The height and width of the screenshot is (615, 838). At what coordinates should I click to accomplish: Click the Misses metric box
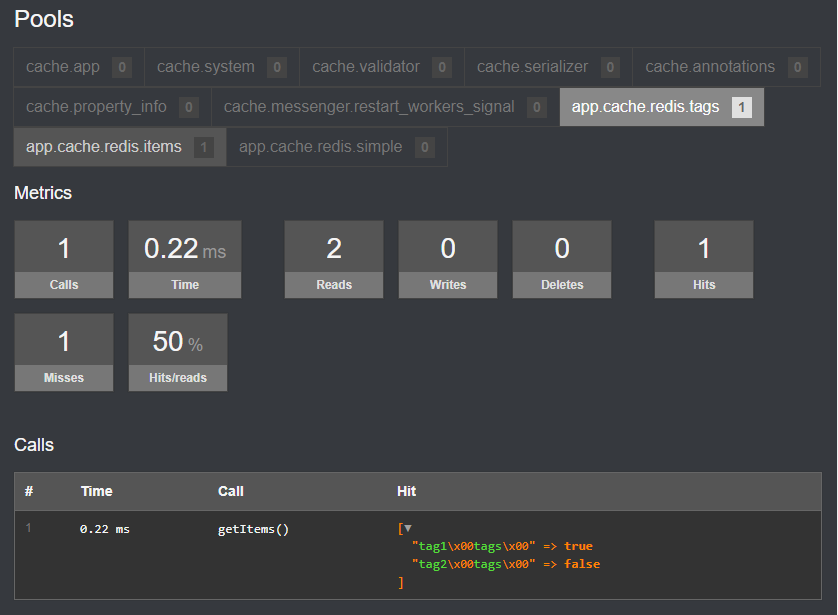click(x=64, y=352)
